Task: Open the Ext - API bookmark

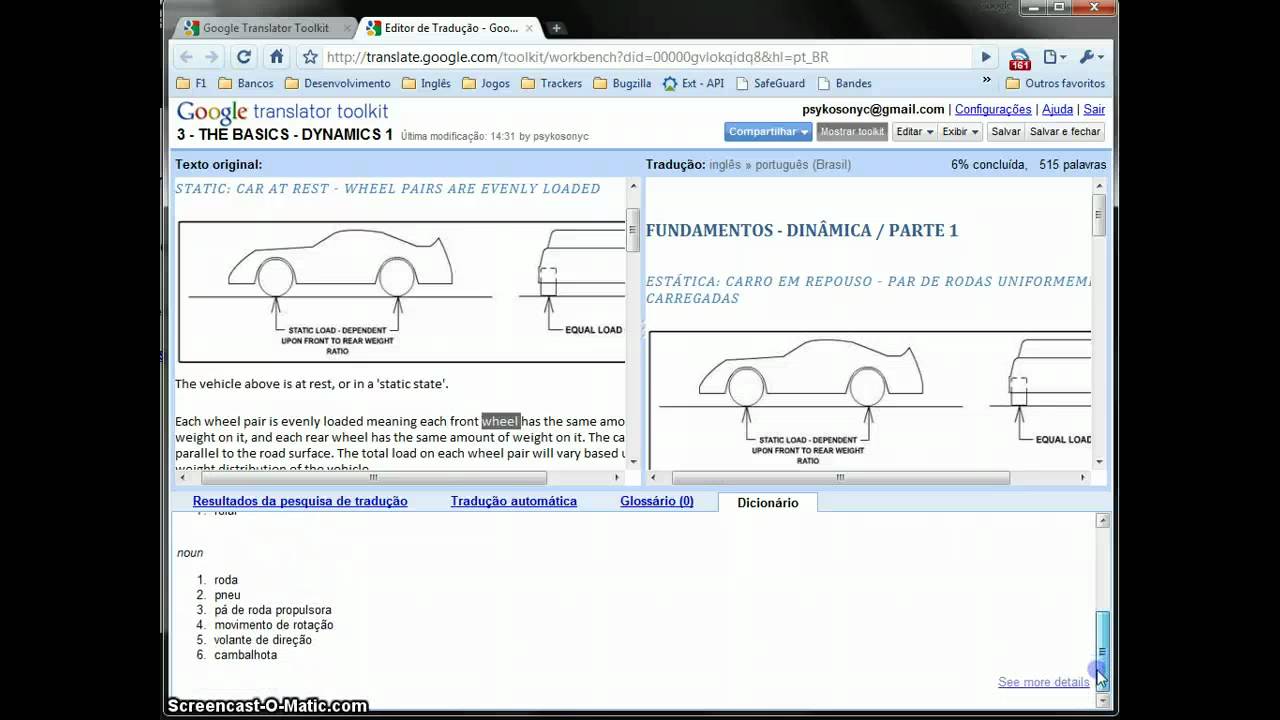Action: pos(694,84)
